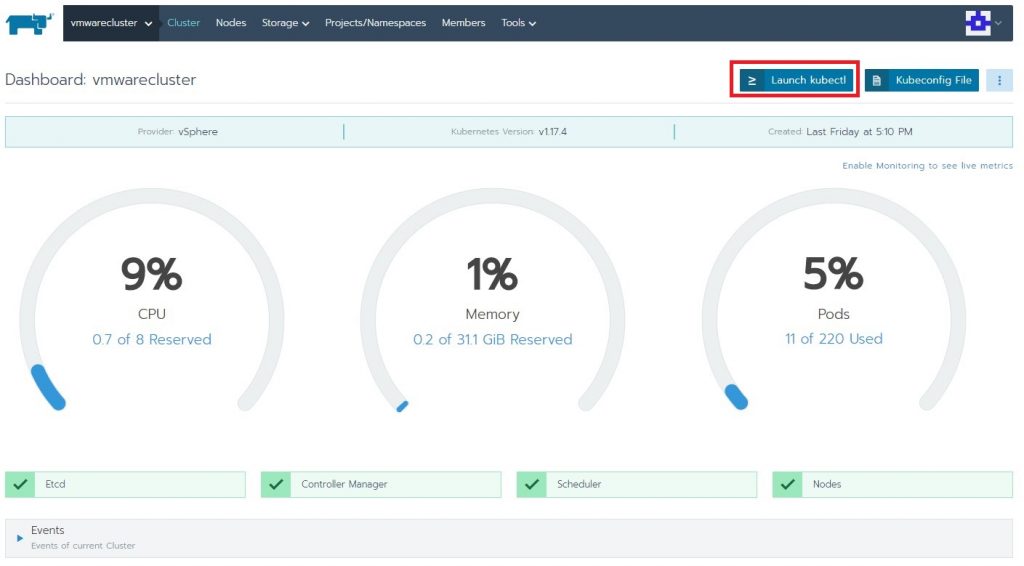Expand the Storage menu
The height and width of the screenshot is (566, 1024).
285,23
